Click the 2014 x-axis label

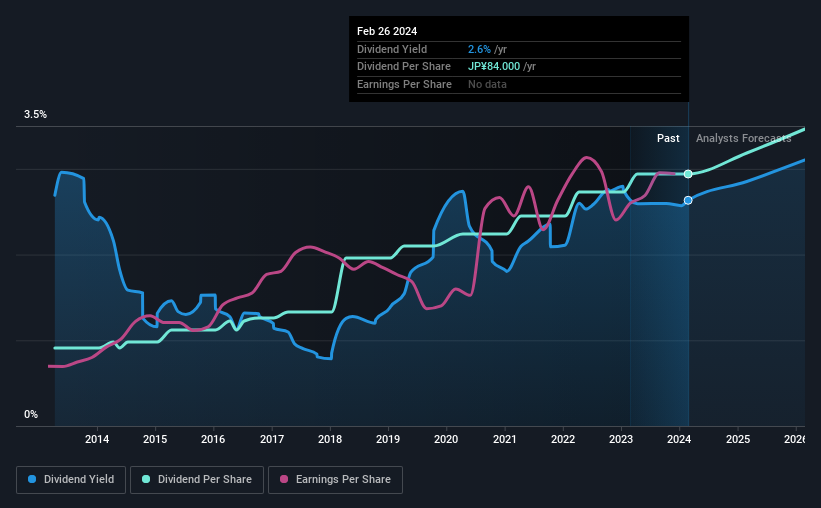[x=97, y=439]
